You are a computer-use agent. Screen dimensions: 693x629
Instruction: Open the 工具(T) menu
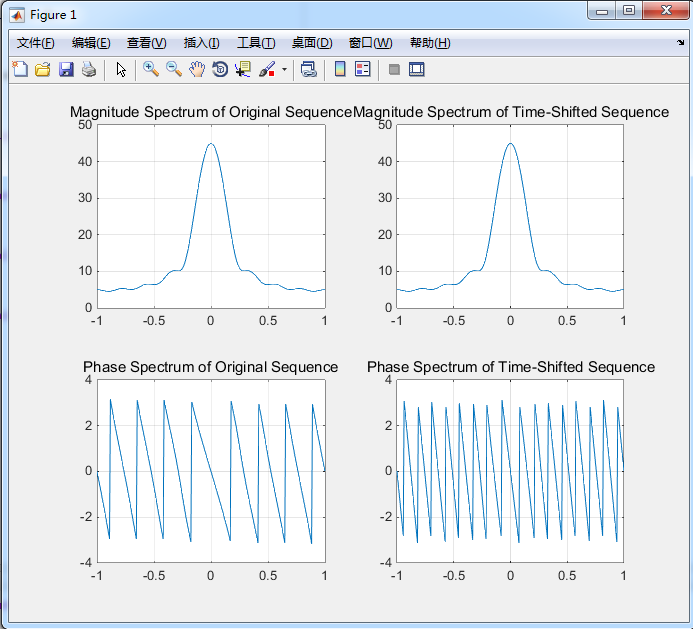pos(256,43)
